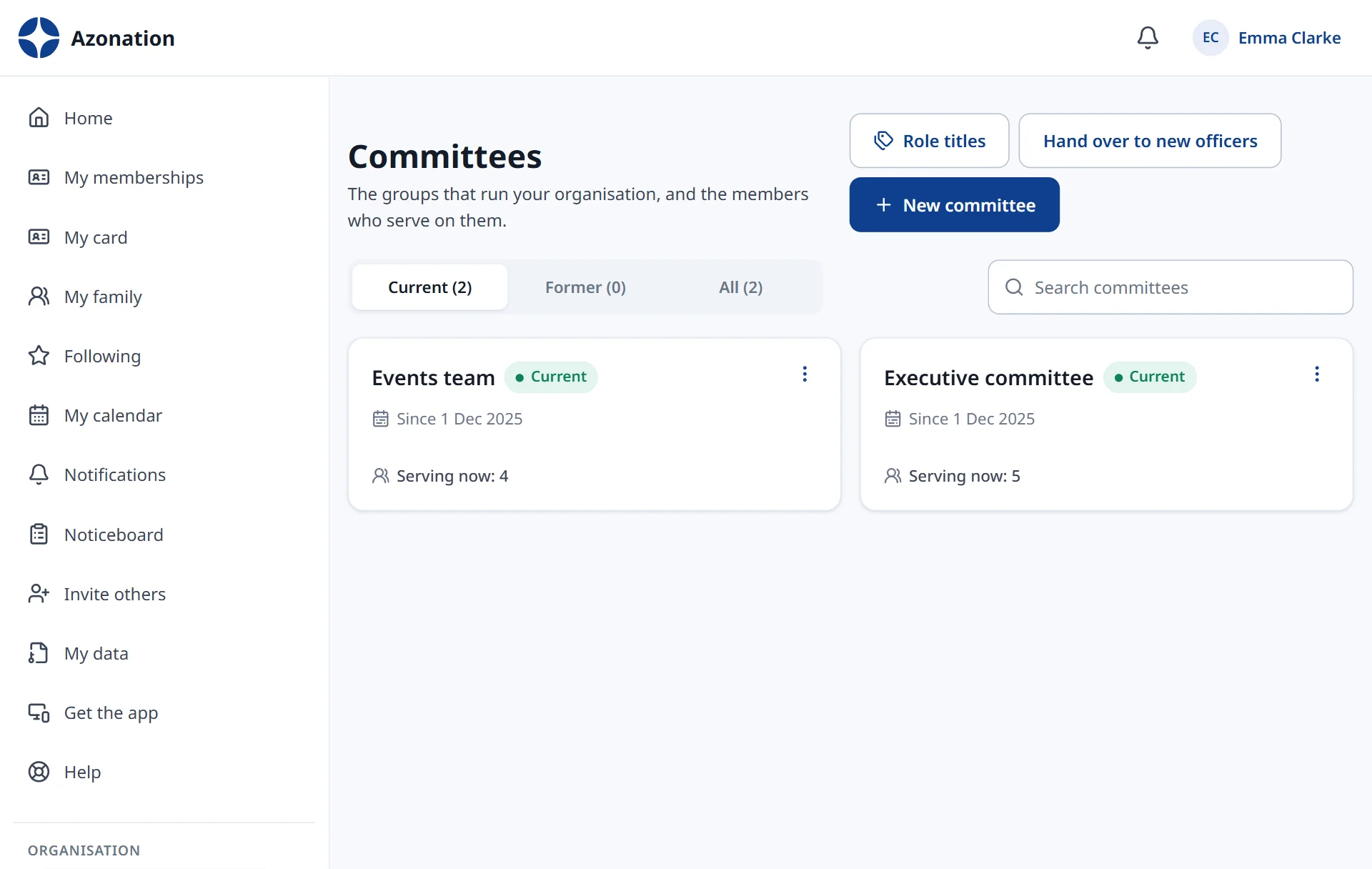This screenshot has height=869, width=1372.
Task: Click the Help lifebuoy icon
Action: (x=39, y=772)
